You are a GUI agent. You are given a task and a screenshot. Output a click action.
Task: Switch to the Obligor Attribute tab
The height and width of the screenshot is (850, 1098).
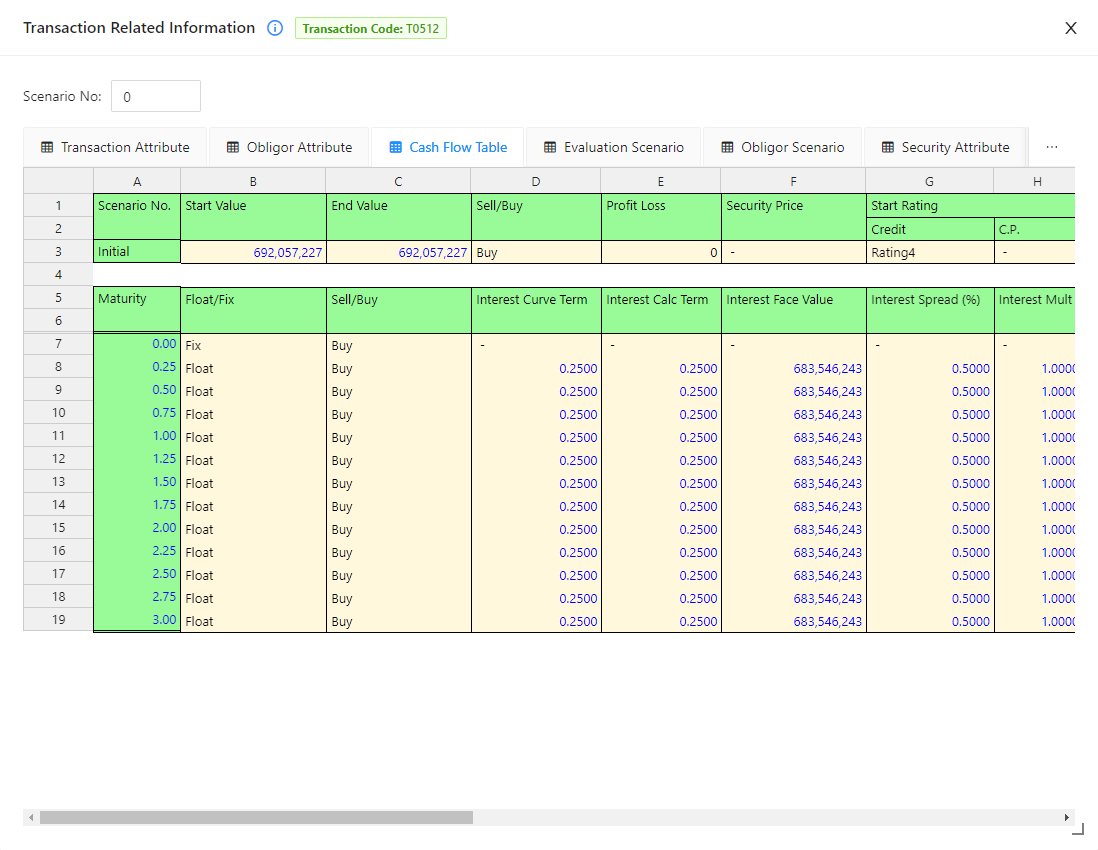(x=289, y=146)
